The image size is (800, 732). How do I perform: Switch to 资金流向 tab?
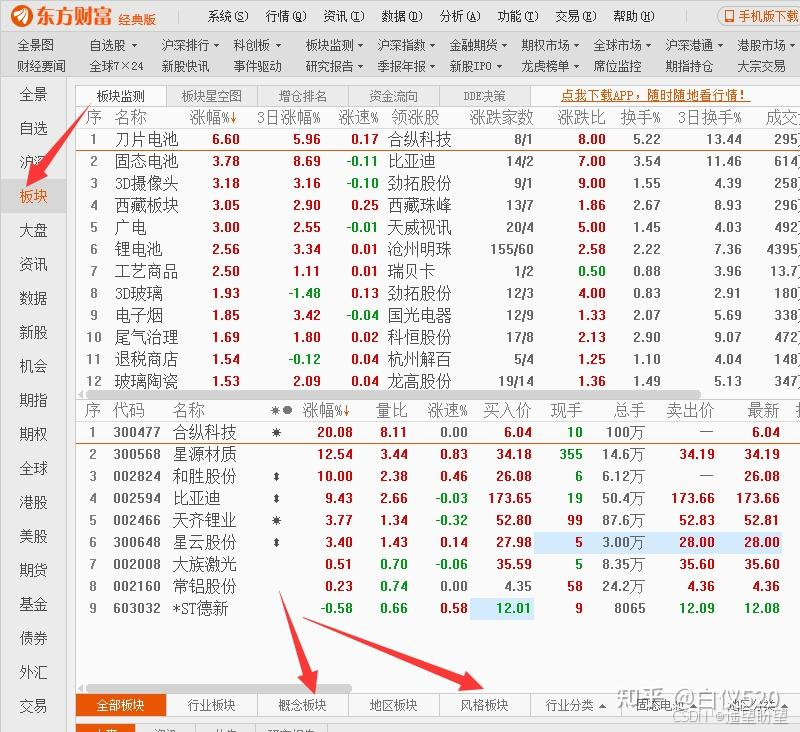tap(393, 96)
